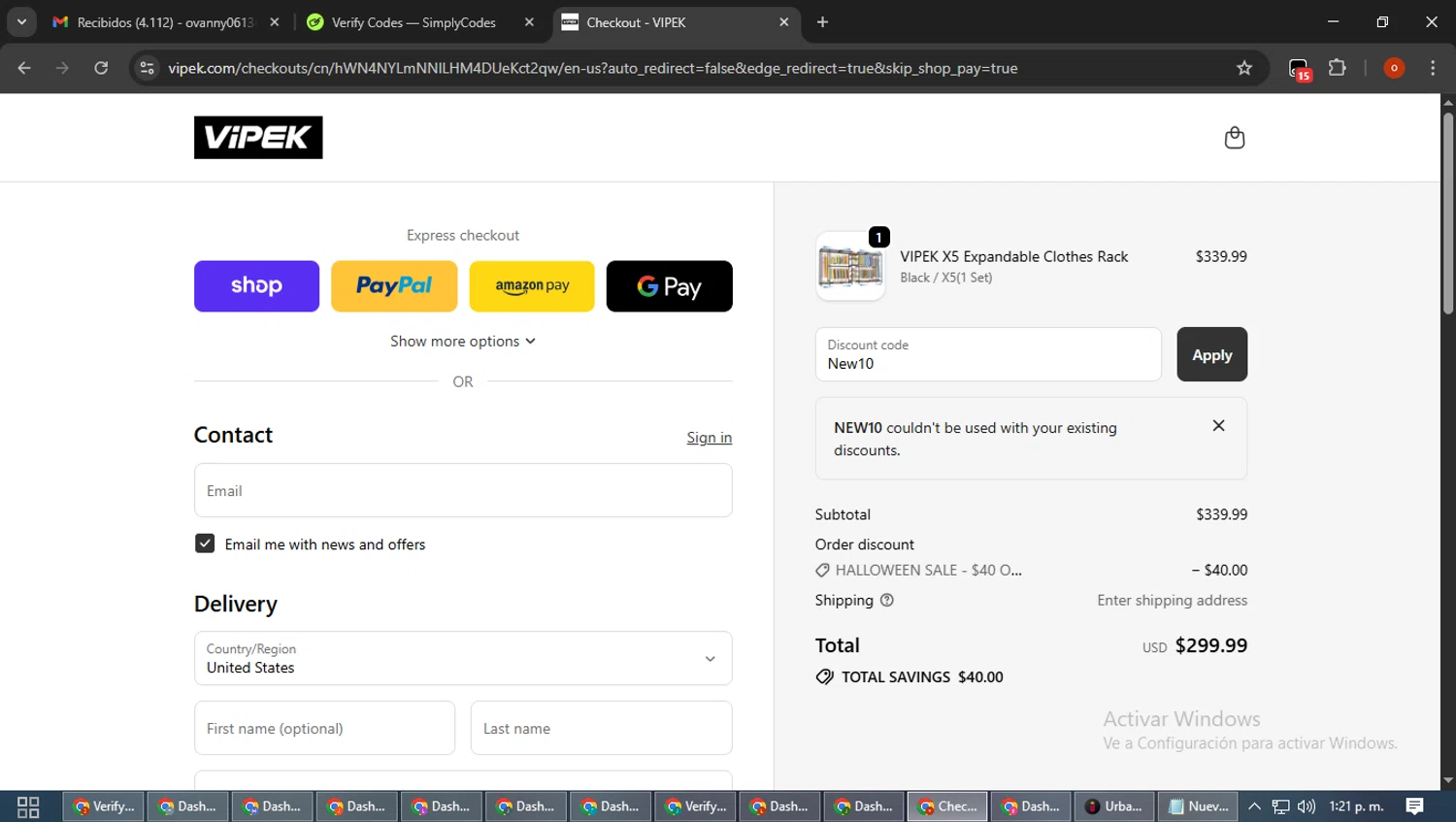Viewport: 1456px width, 822px height.
Task: Click the VIPEK logo
Action: (258, 138)
